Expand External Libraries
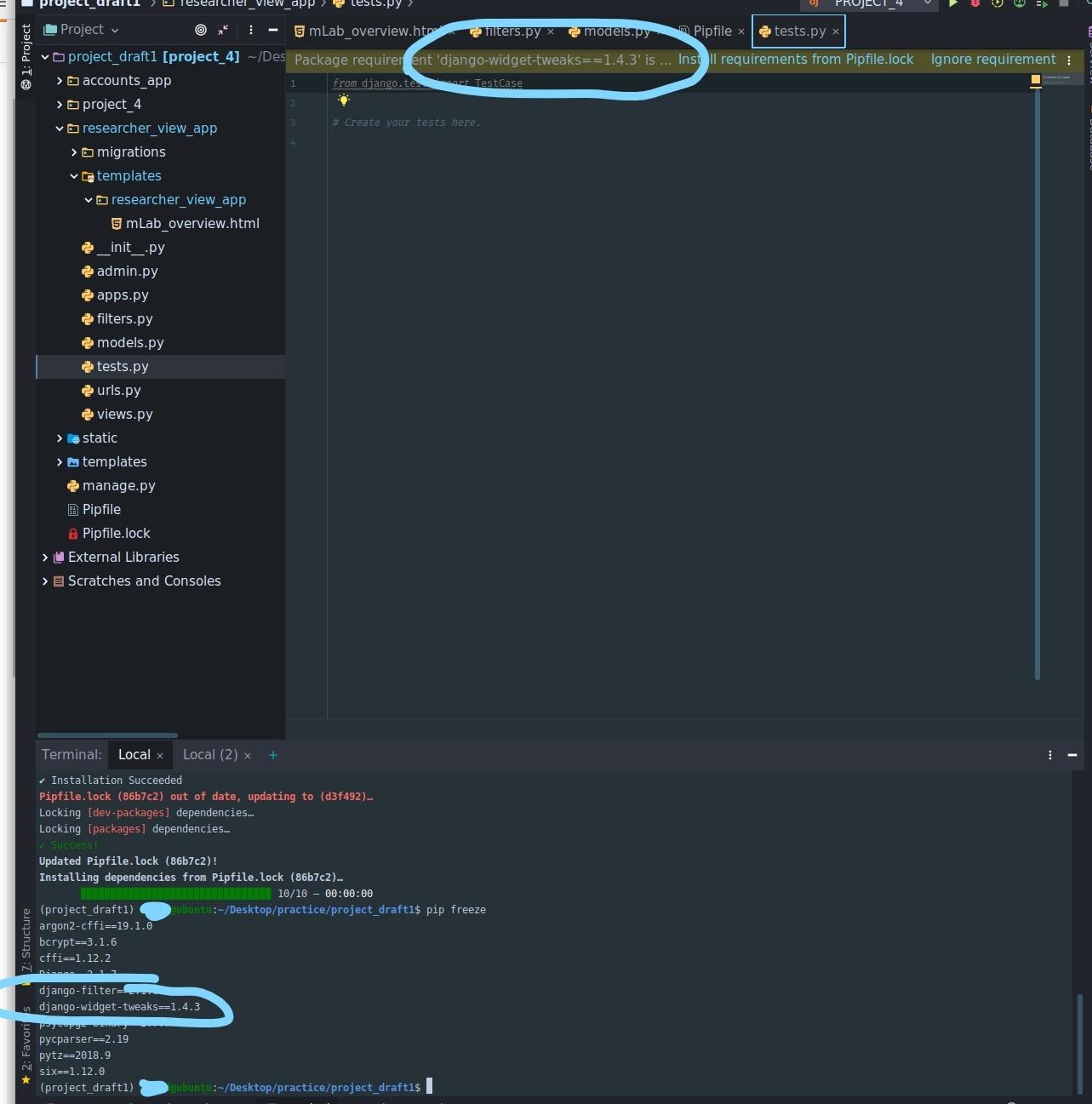 tap(45, 558)
